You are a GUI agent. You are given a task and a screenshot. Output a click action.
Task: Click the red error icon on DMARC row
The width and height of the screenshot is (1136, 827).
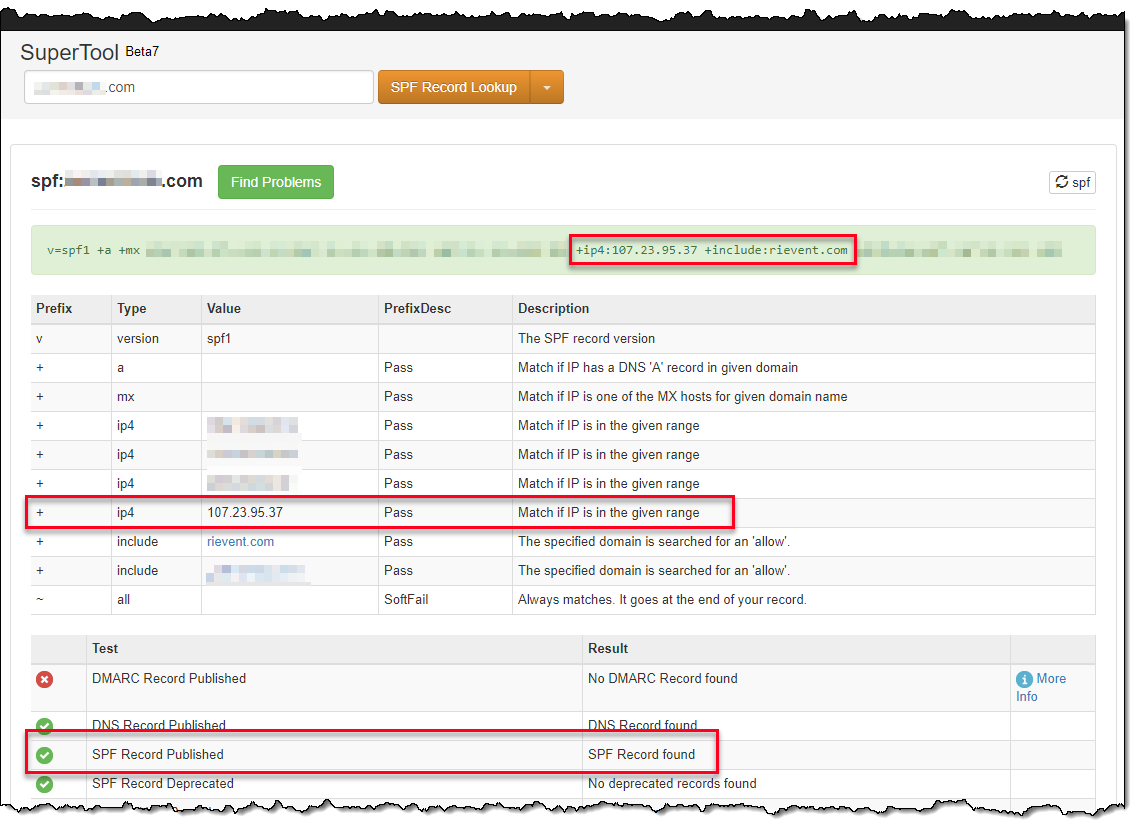click(44, 679)
